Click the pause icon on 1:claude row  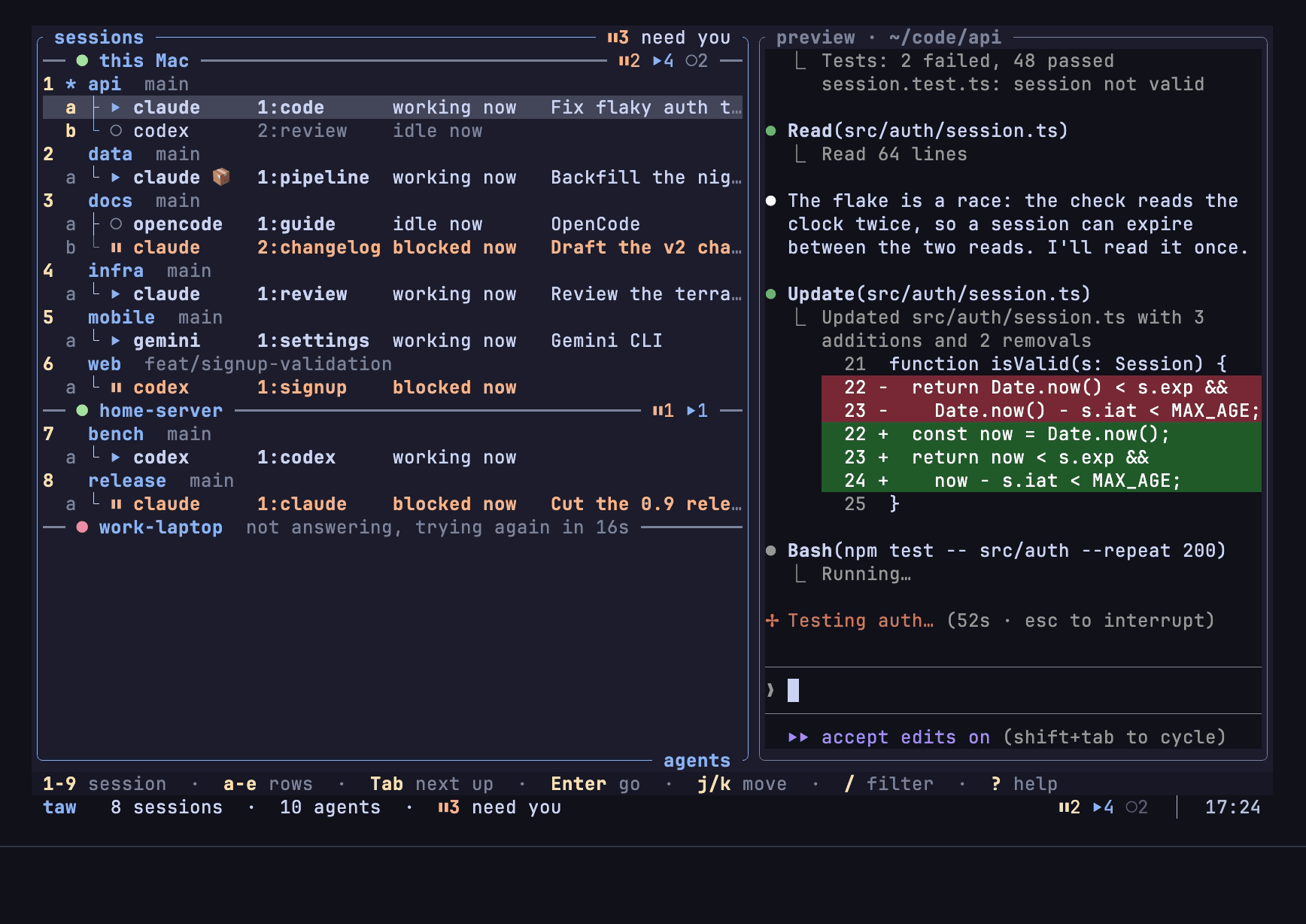pos(116,504)
